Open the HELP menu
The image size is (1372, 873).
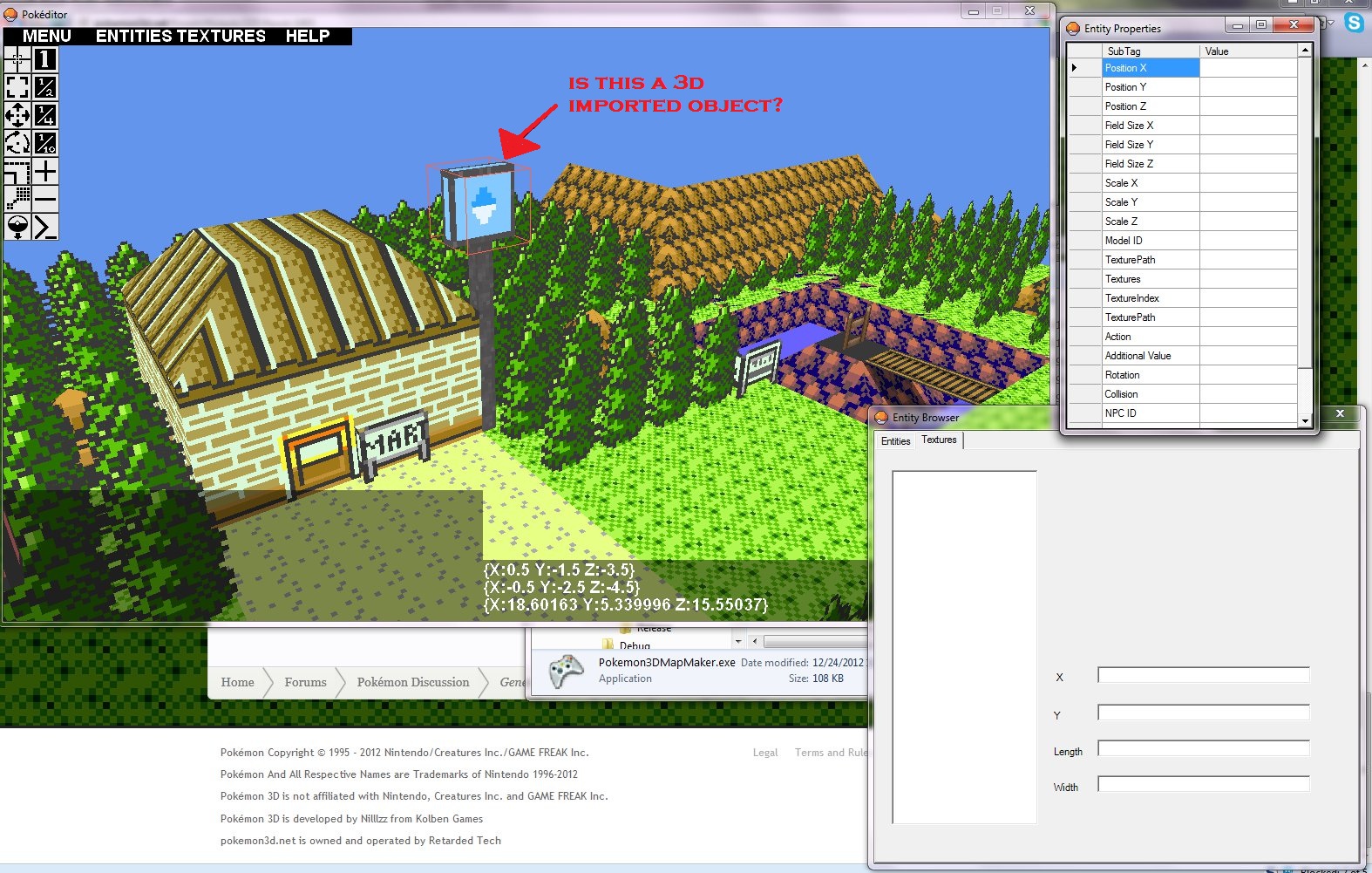(308, 36)
